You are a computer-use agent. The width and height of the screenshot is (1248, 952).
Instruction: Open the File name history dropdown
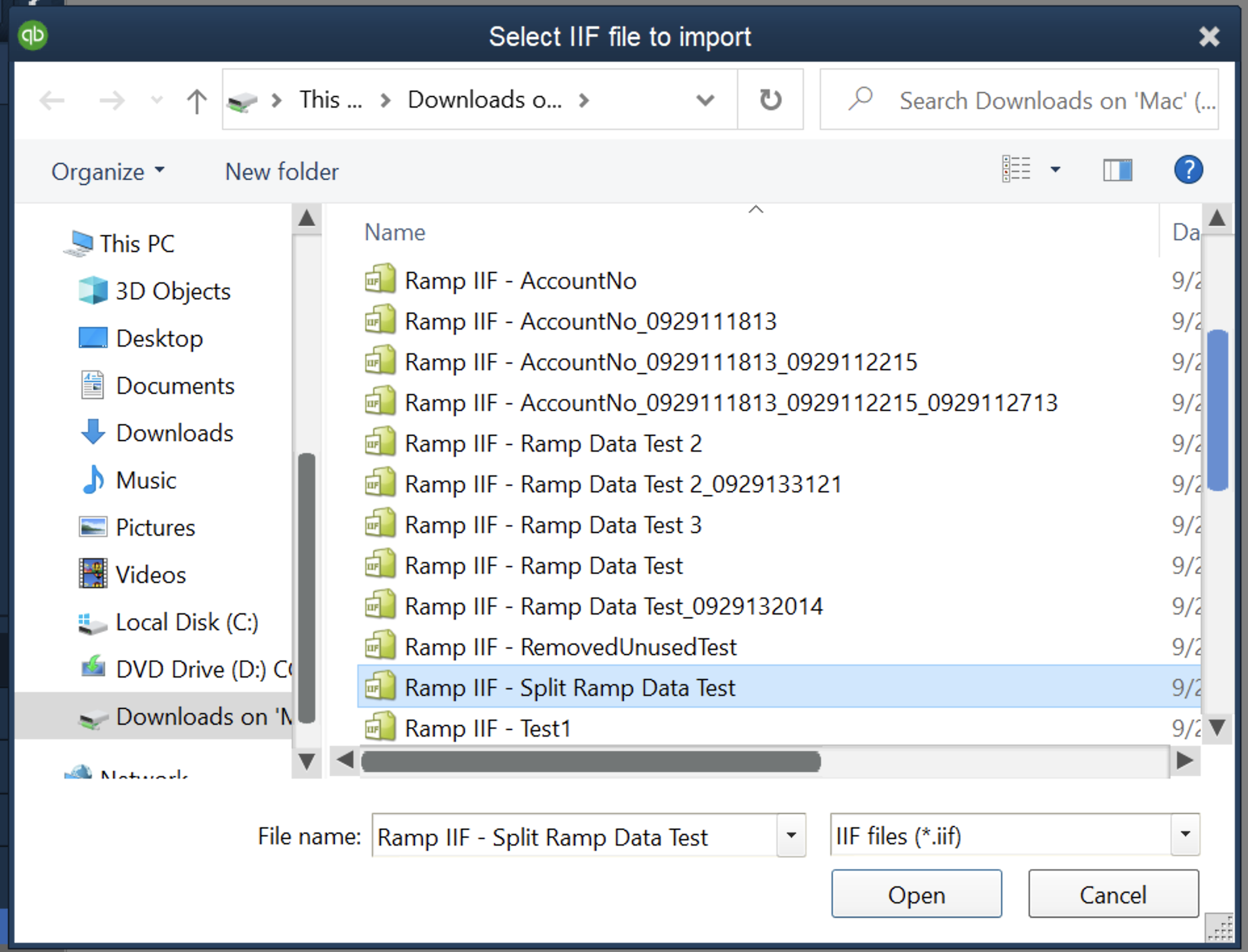click(x=791, y=836)
